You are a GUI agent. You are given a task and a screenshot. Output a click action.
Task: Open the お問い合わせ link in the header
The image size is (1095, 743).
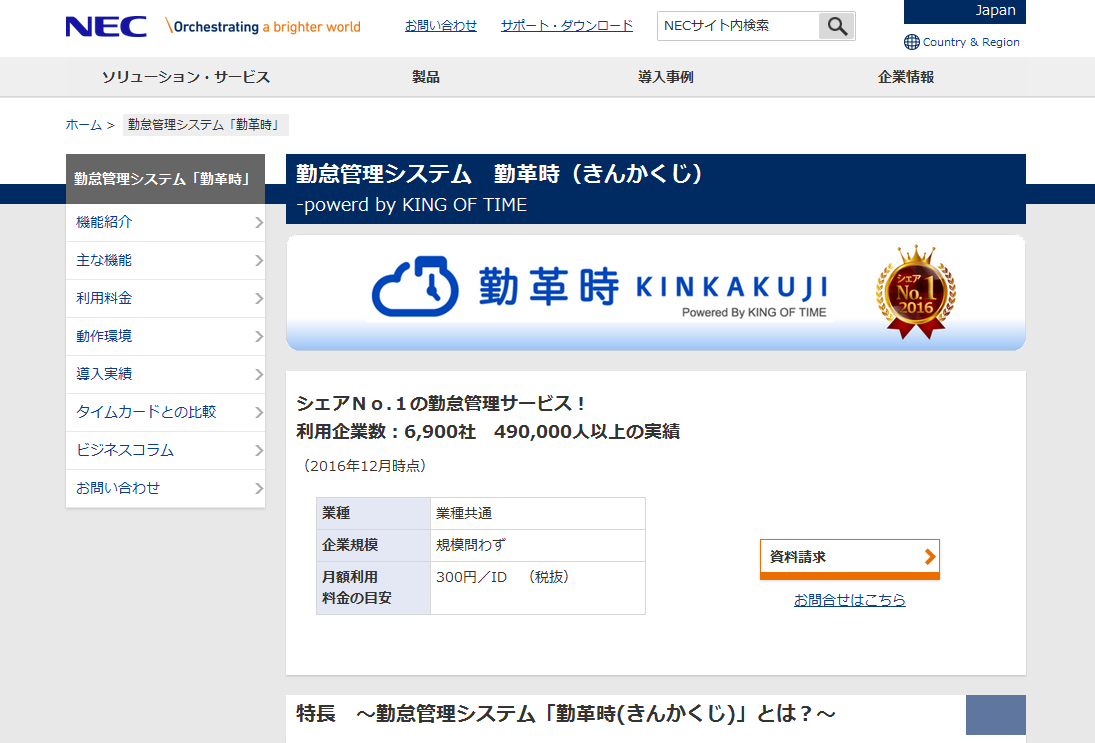coord(441,26)
